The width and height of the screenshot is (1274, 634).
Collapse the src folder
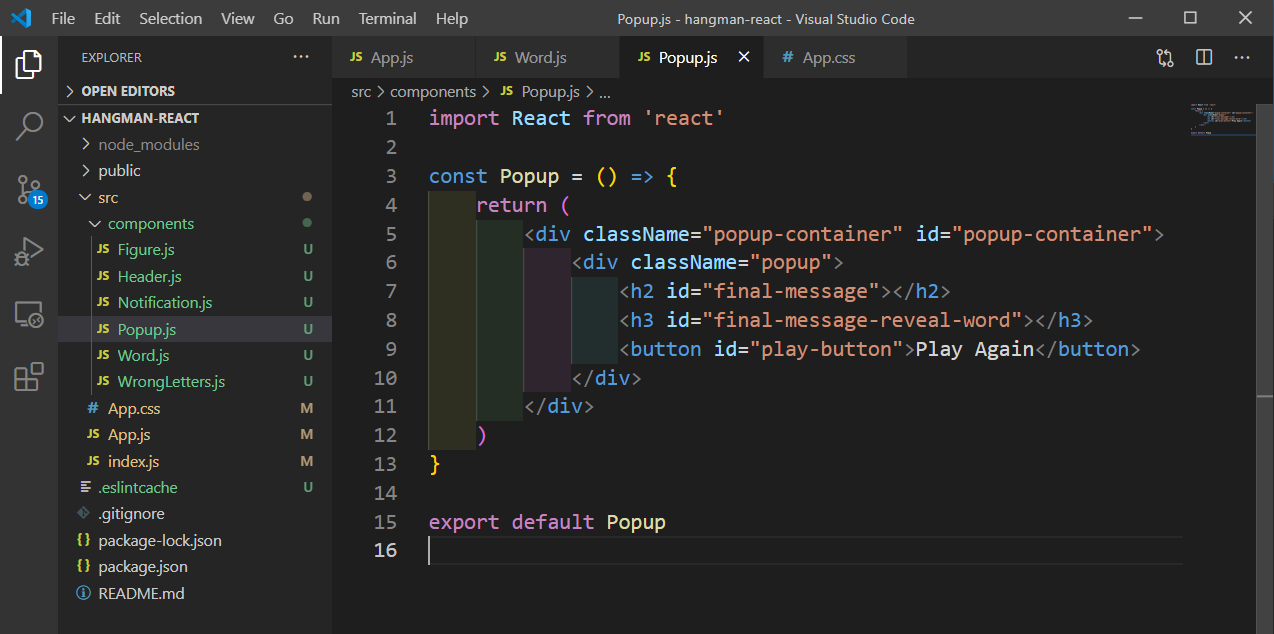coord(195,197)
